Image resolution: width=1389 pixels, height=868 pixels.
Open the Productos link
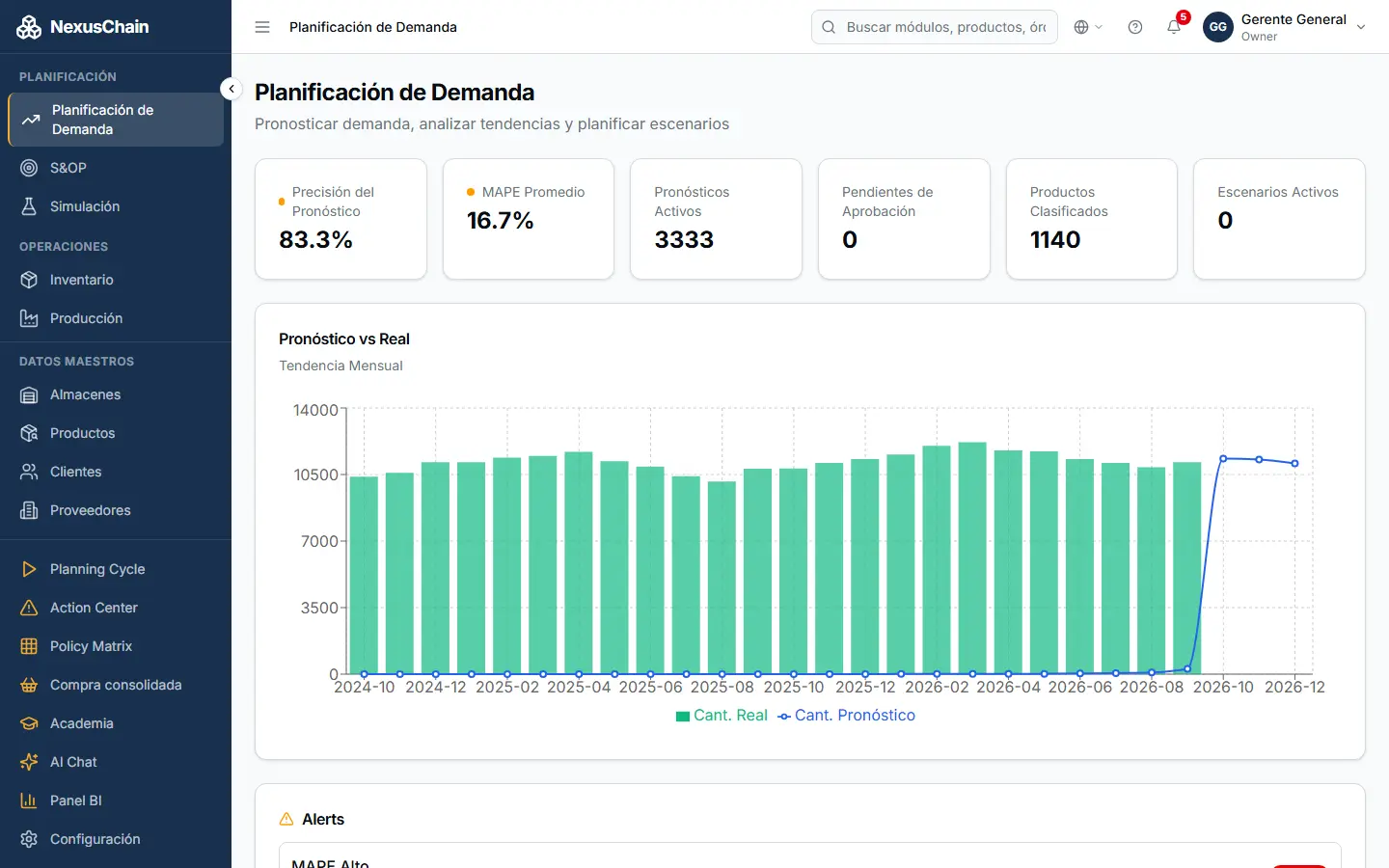(116, 433)
